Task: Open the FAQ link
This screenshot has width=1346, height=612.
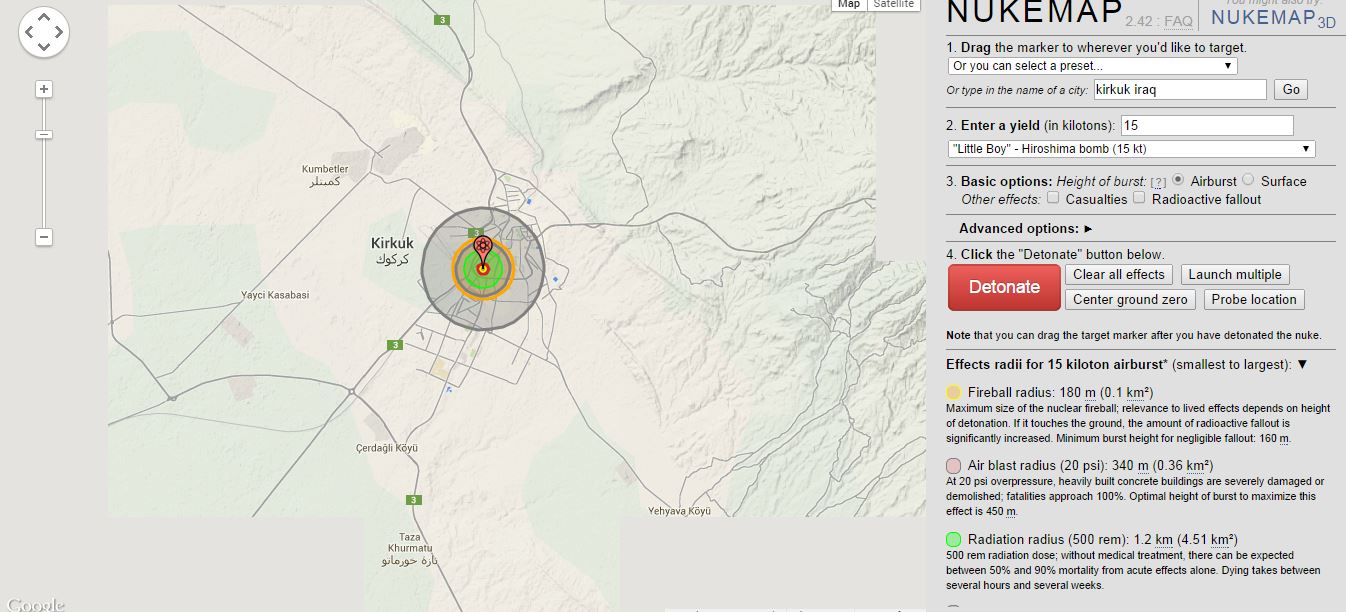Action: (x=1178, y=20)
